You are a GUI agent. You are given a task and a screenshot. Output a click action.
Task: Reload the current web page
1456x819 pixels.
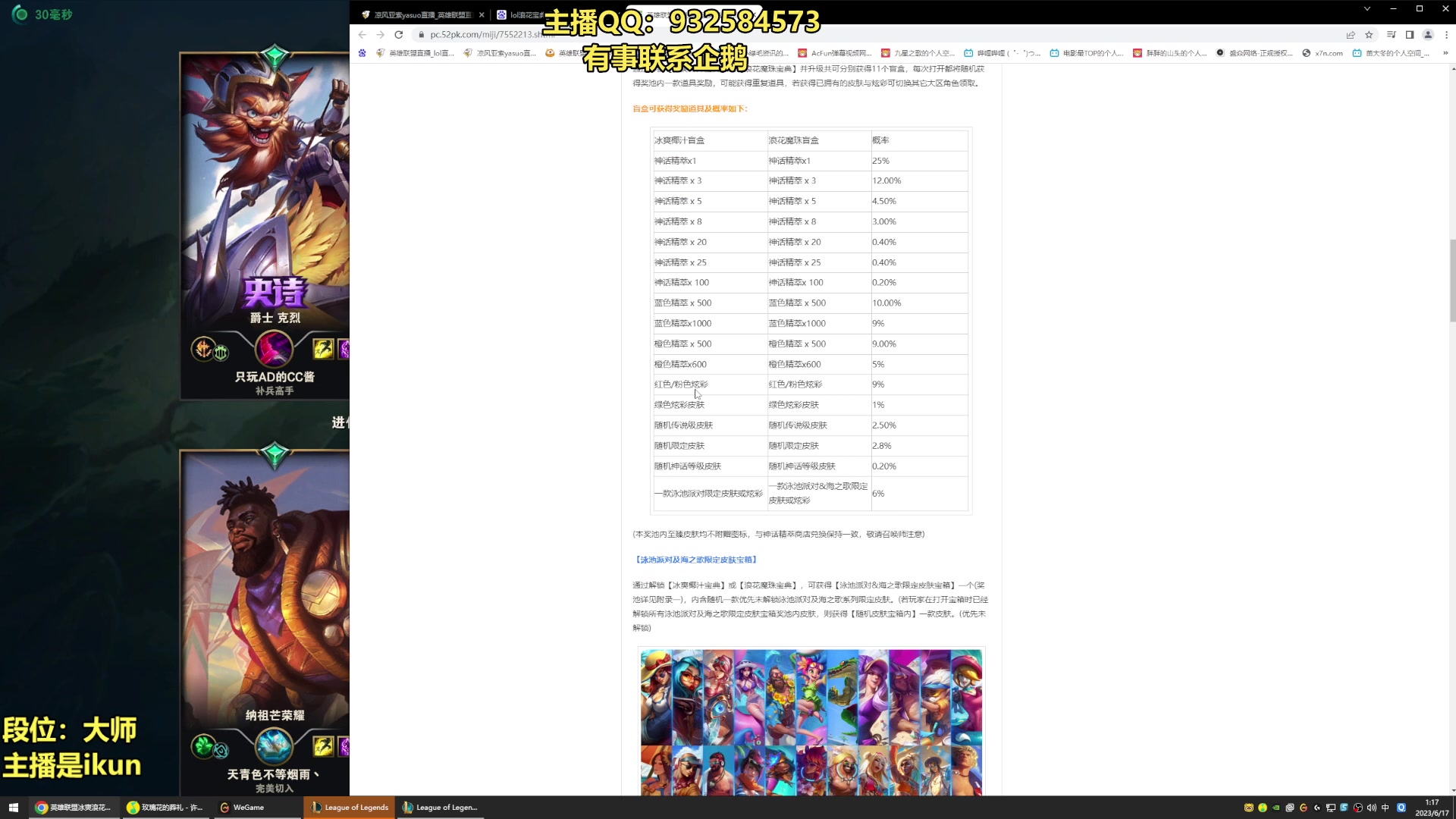399,35
